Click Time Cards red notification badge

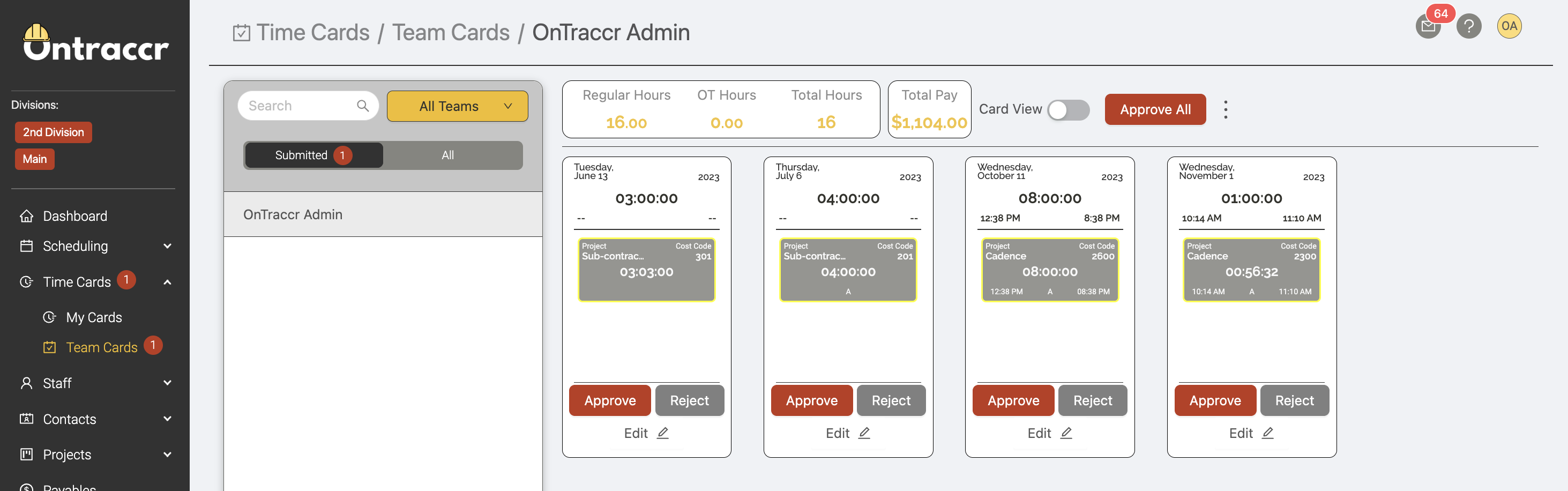126,280
